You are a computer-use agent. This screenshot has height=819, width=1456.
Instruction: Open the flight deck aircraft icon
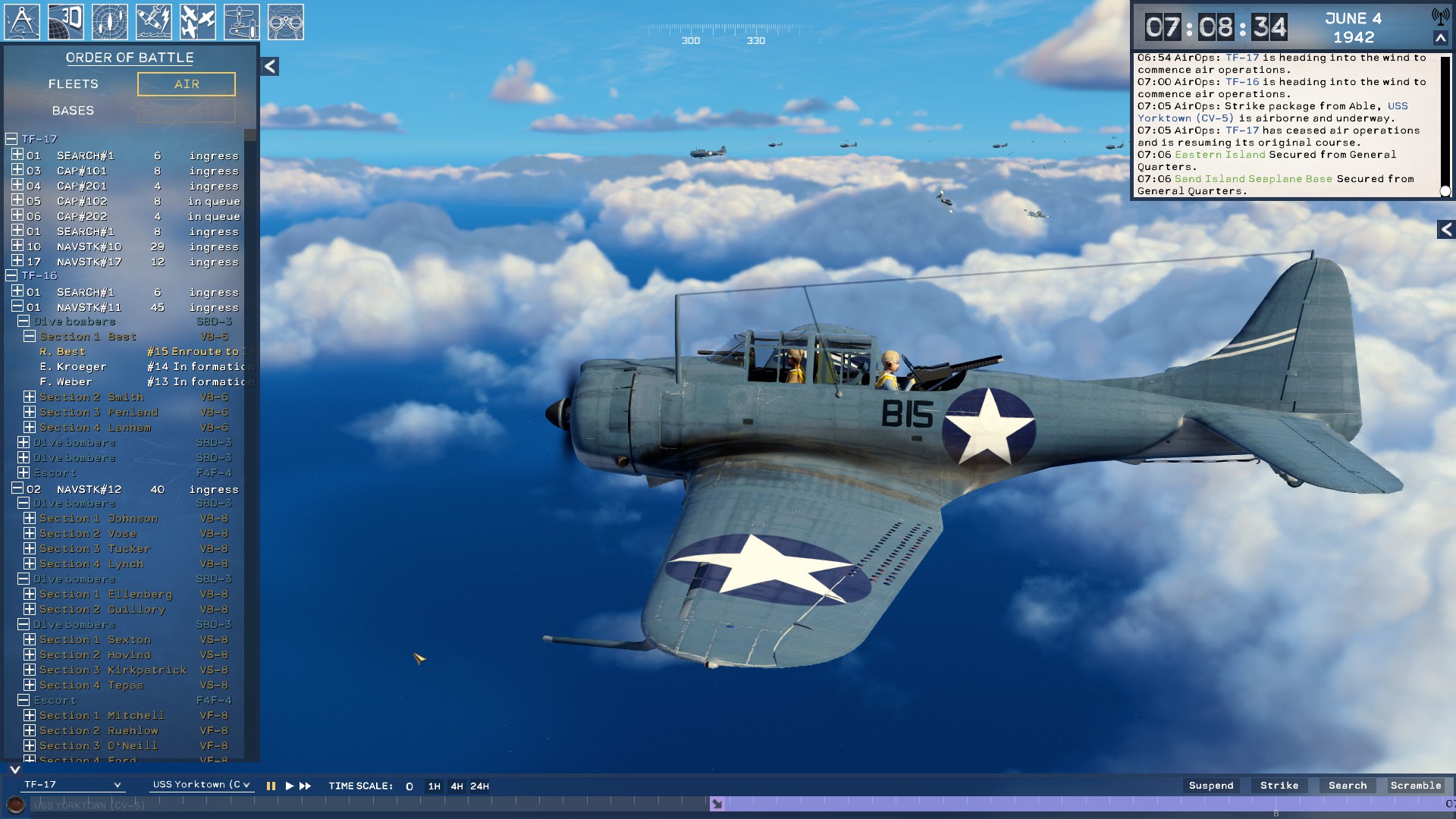(x=242, y=21)
